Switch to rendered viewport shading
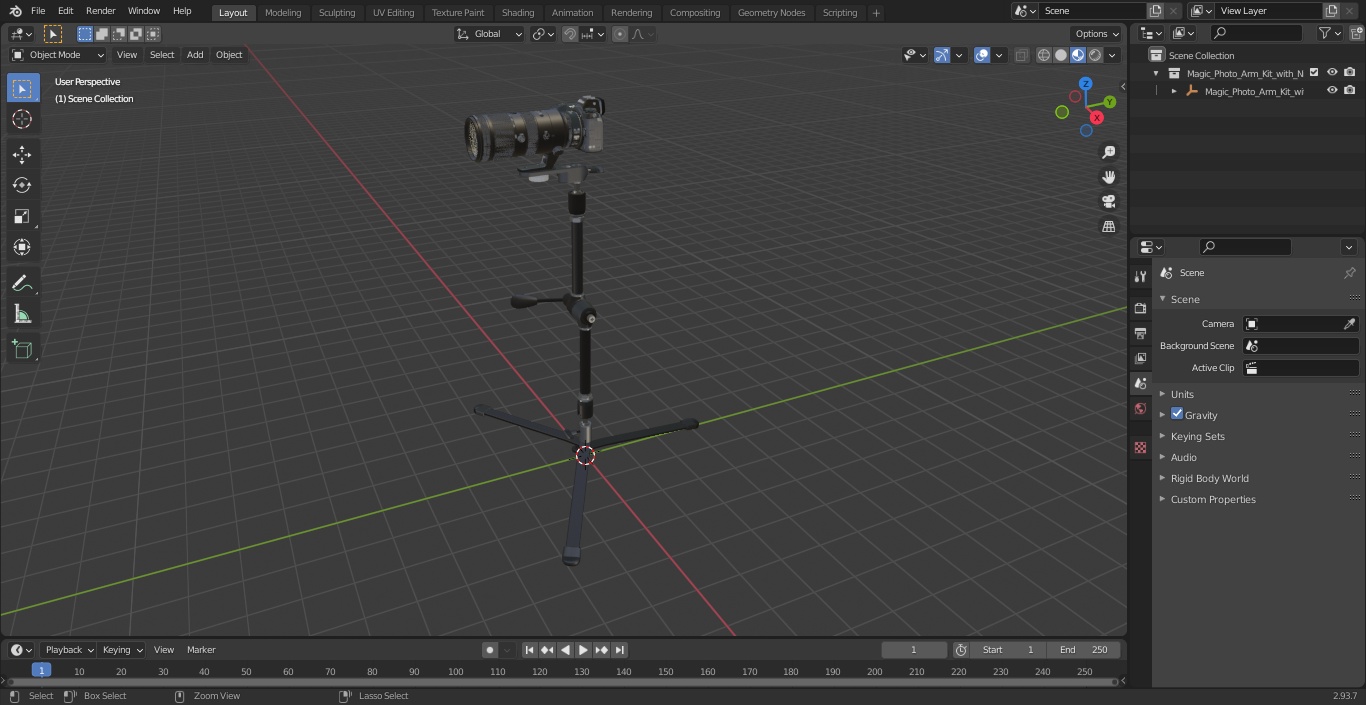The image size is (1366, 705). [1095, 55]
